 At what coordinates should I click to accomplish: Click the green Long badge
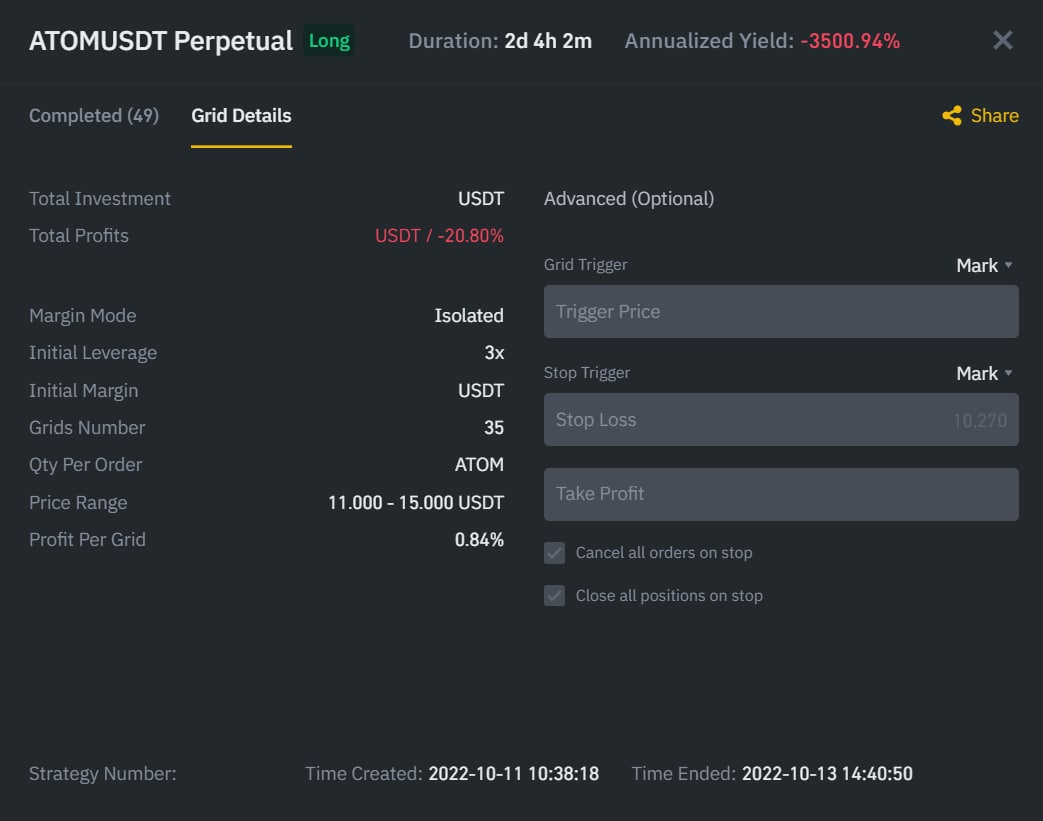point(329,41)
